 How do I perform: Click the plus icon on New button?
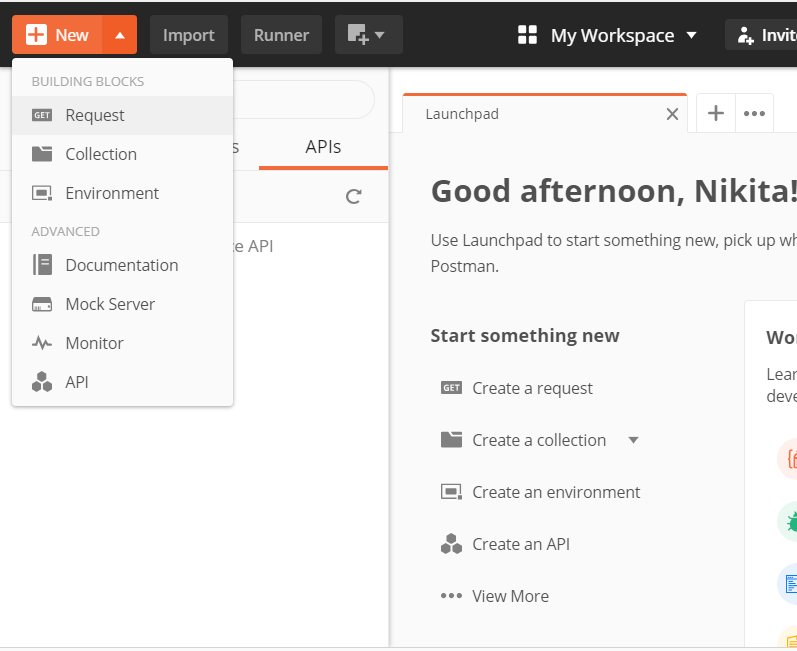[x=37, y=35]
